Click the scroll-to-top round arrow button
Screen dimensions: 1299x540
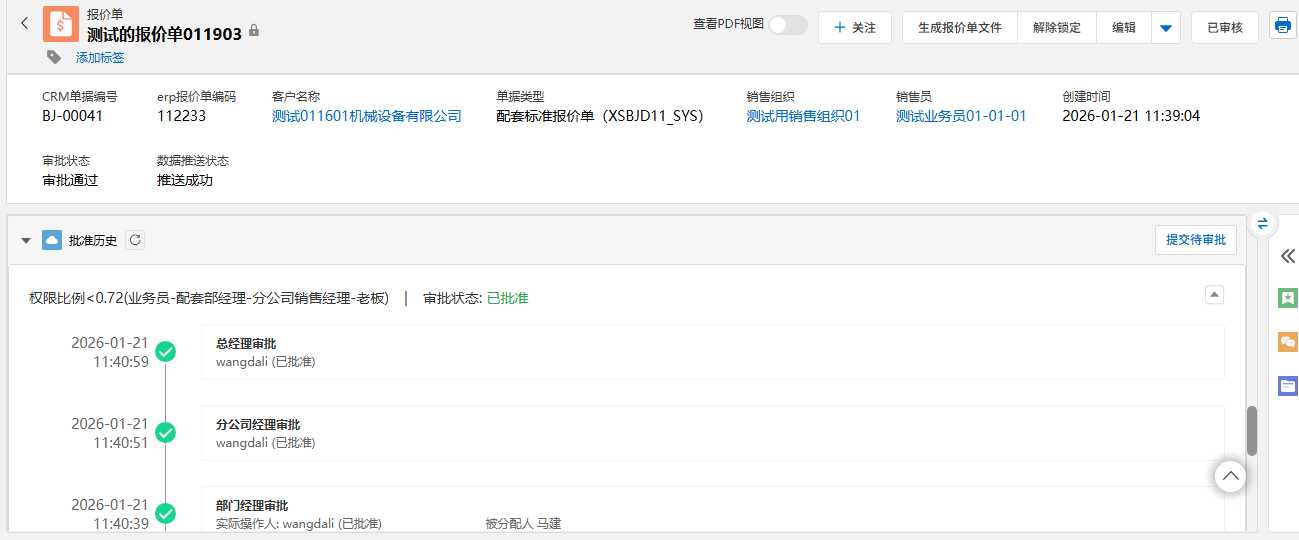(1230, 477)
